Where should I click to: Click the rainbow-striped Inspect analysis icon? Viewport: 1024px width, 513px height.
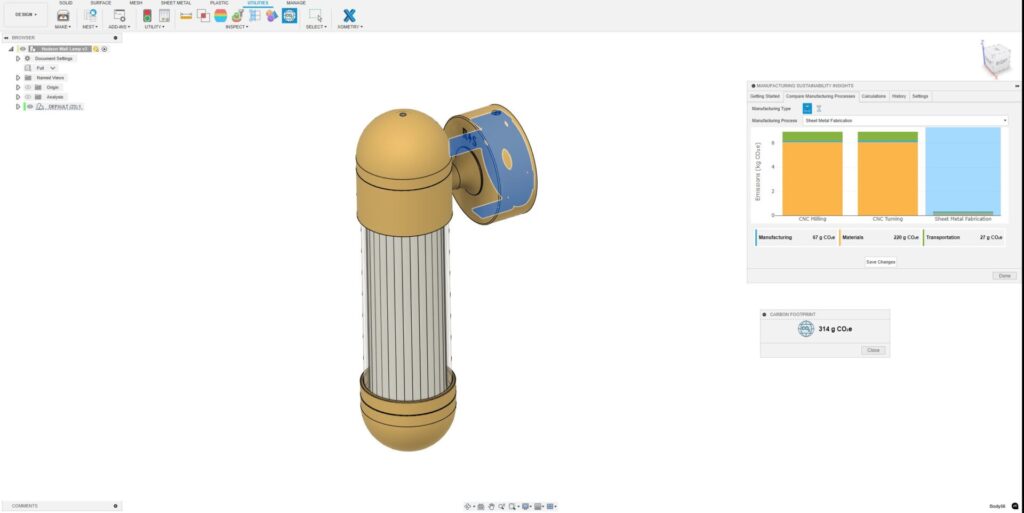coord(221,16)
